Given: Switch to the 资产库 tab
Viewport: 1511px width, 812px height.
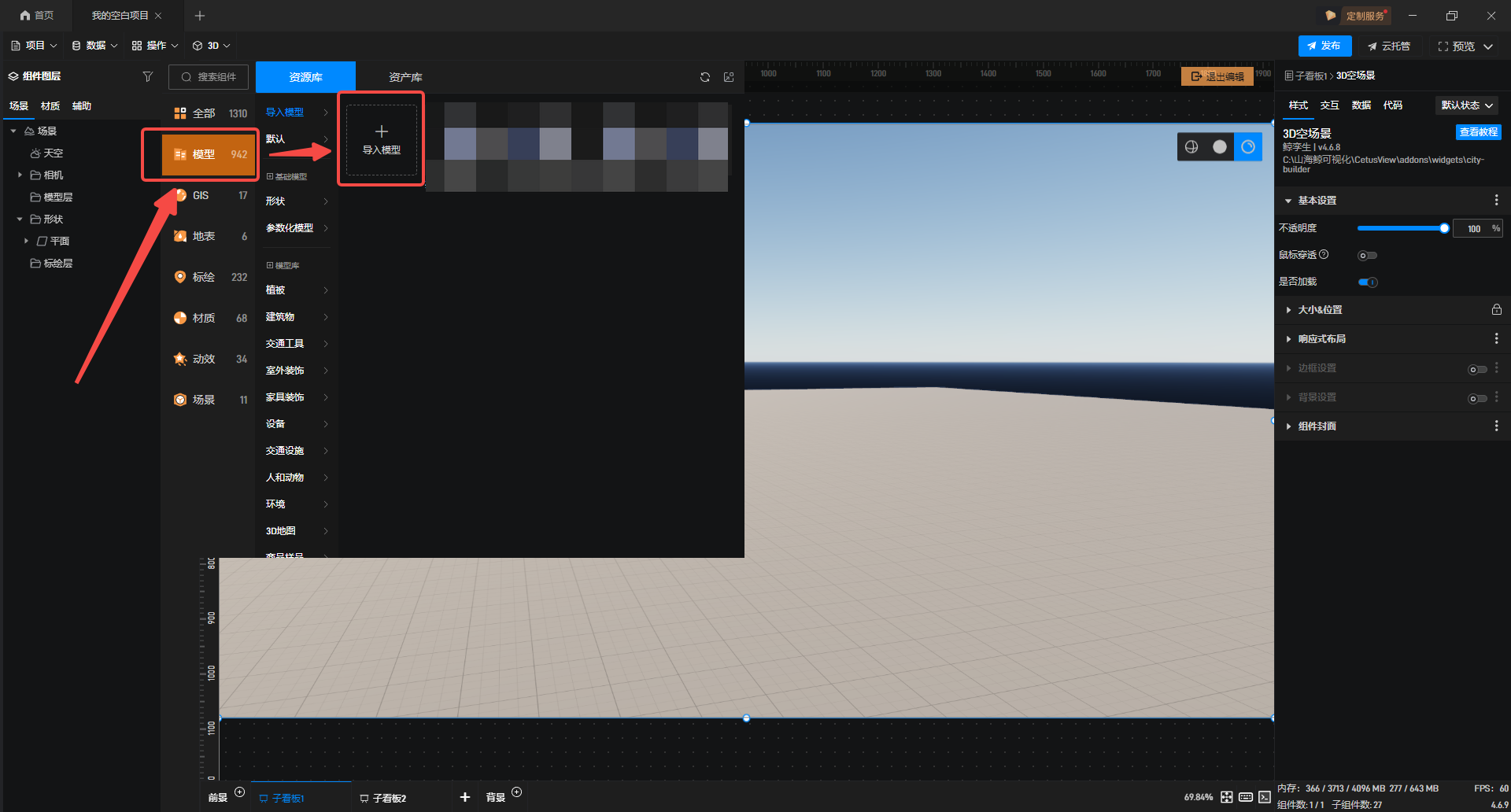Looking at the screenshot, I should tap(405, 77).
